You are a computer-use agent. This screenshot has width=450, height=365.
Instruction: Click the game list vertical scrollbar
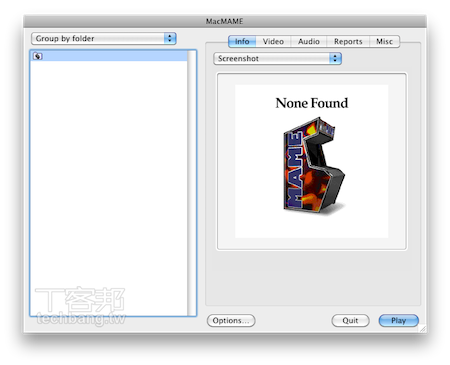(192, 183)
